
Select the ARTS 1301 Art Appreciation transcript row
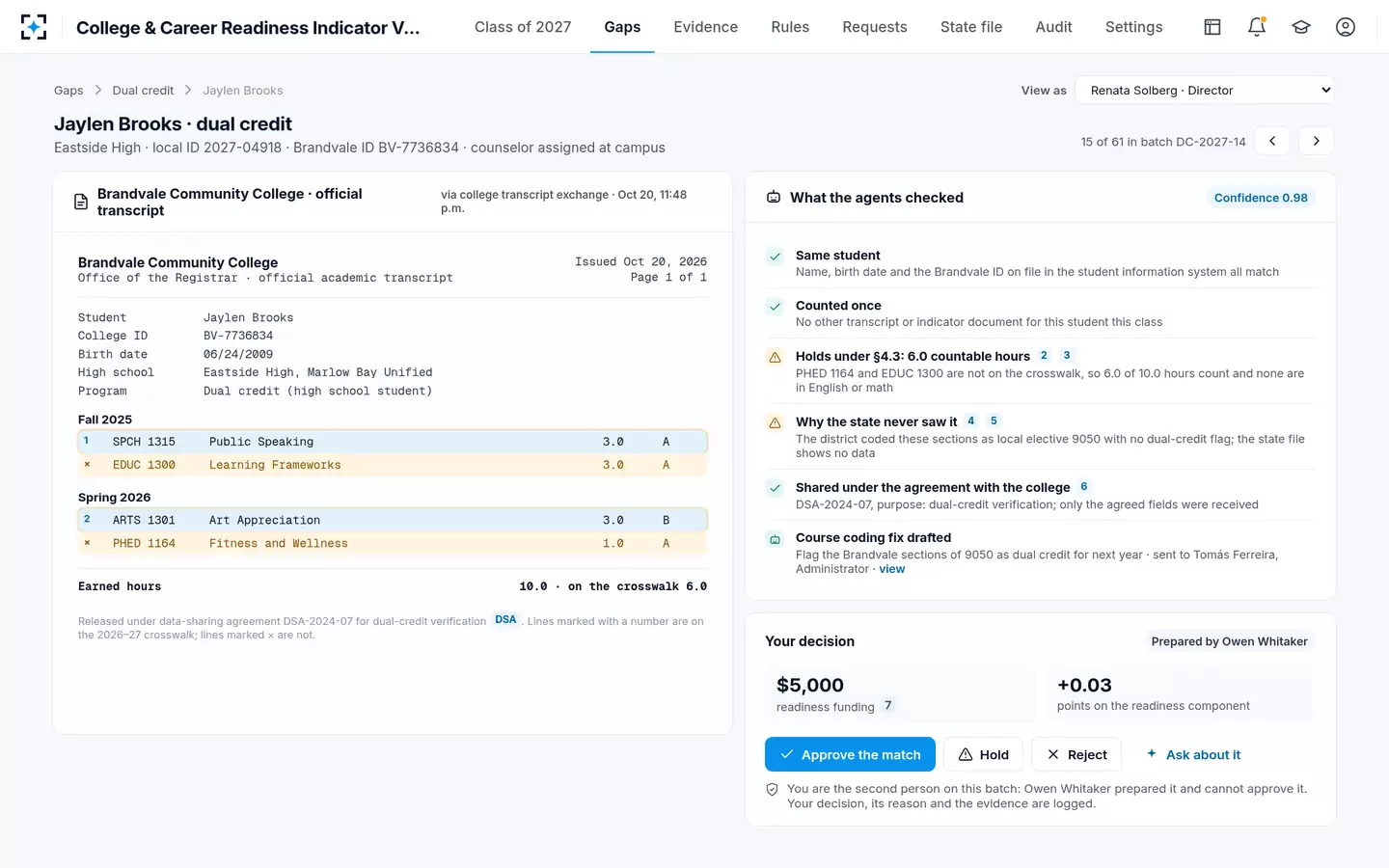(x=393, y=520)
